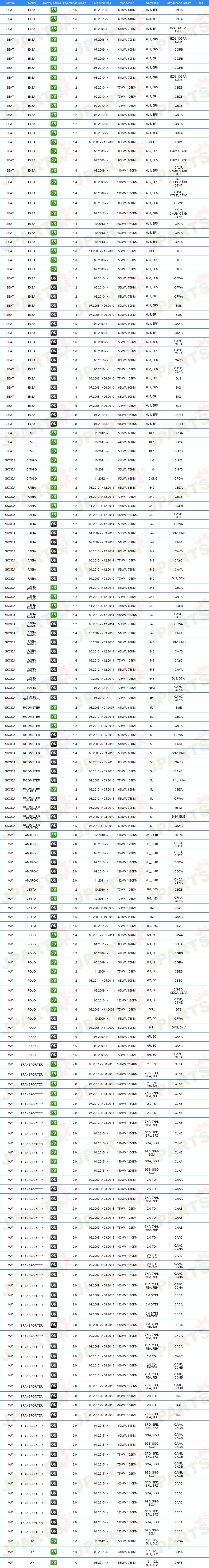The width and height of the screenshot is (209, 1568).
Task: Click the Model column header
Action: point(32,2)
